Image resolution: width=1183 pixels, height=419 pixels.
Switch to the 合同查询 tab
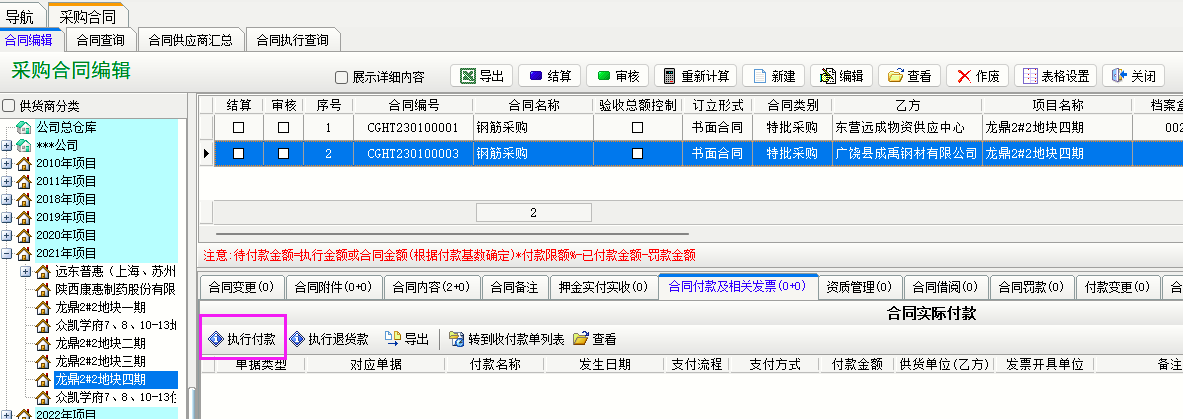100,40
